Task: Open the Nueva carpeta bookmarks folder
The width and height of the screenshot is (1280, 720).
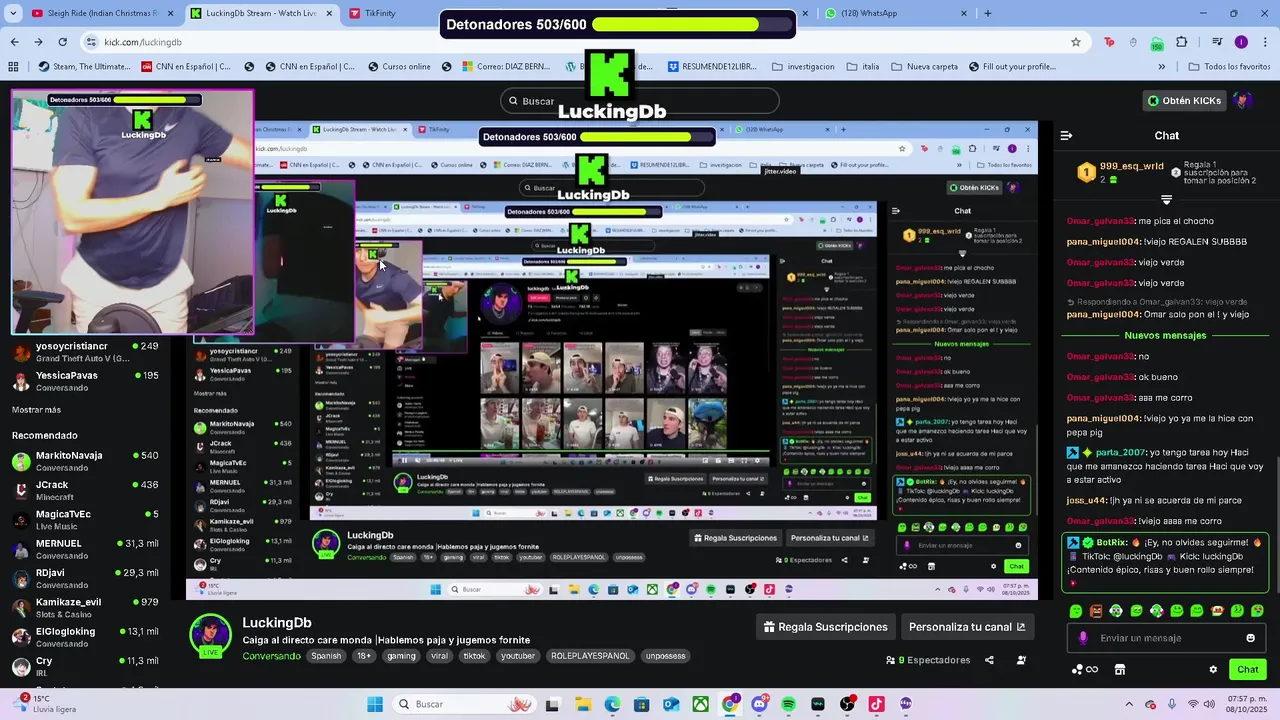Action: click(x=924, y=67)
